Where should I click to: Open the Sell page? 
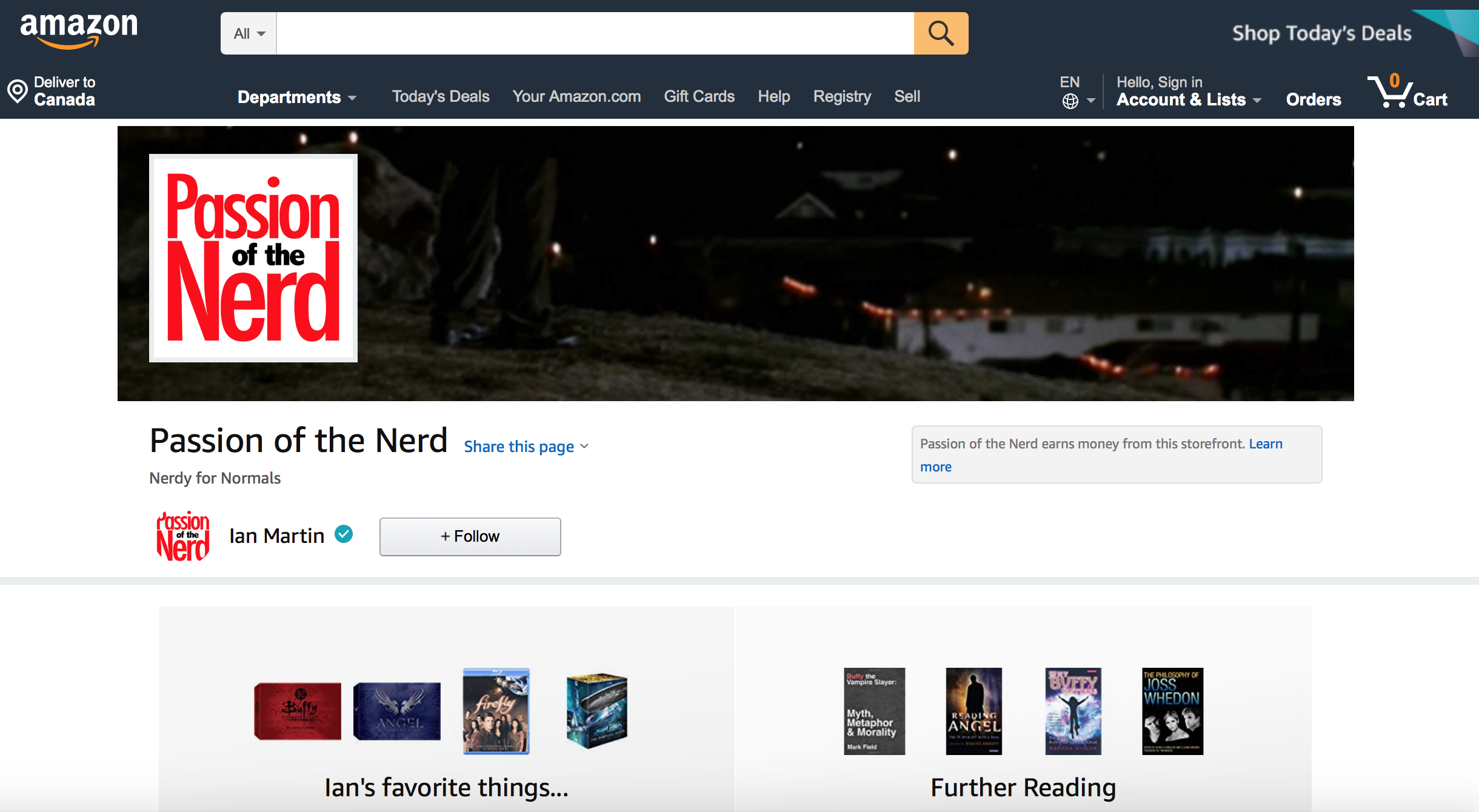(x=907, y=96)
